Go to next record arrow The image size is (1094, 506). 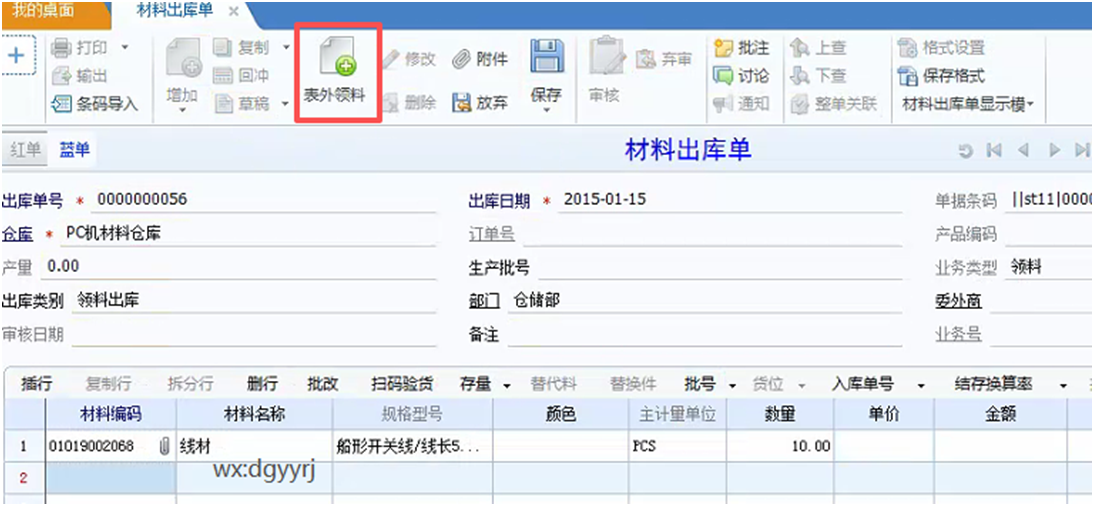pos(1054,150)
